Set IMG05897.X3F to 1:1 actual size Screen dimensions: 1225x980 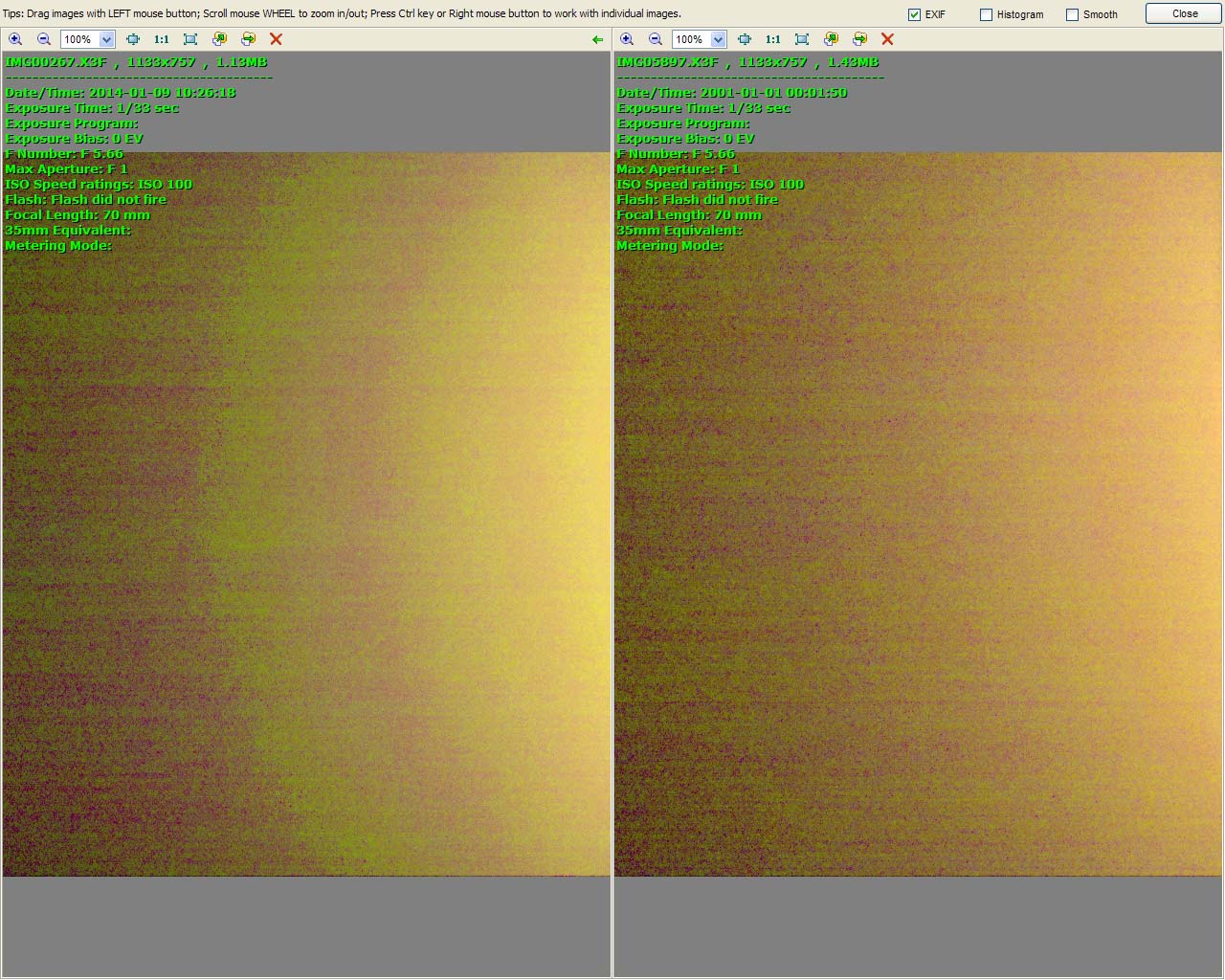click(773, 39)
